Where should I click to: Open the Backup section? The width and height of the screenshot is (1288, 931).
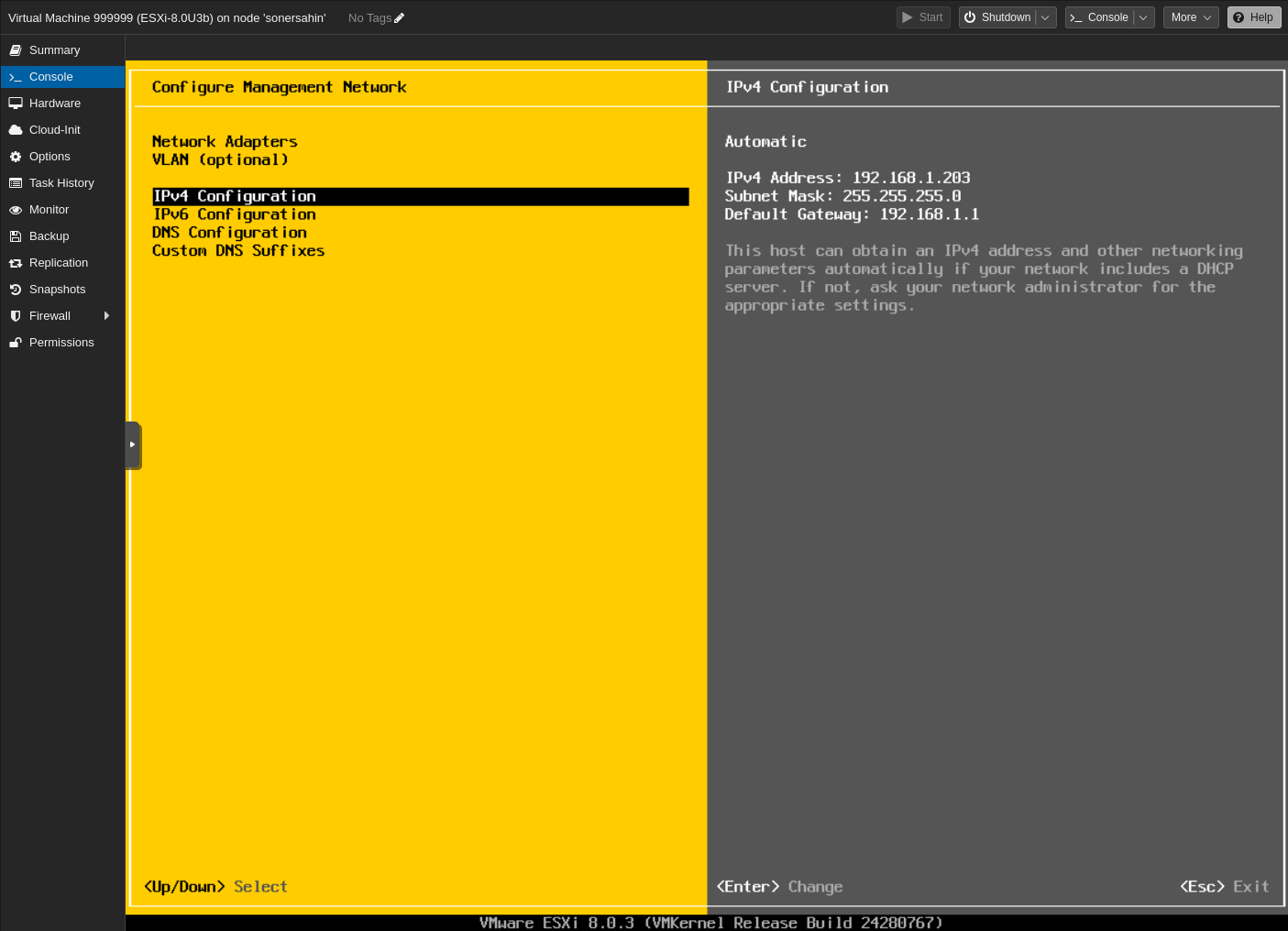(62, 236)
